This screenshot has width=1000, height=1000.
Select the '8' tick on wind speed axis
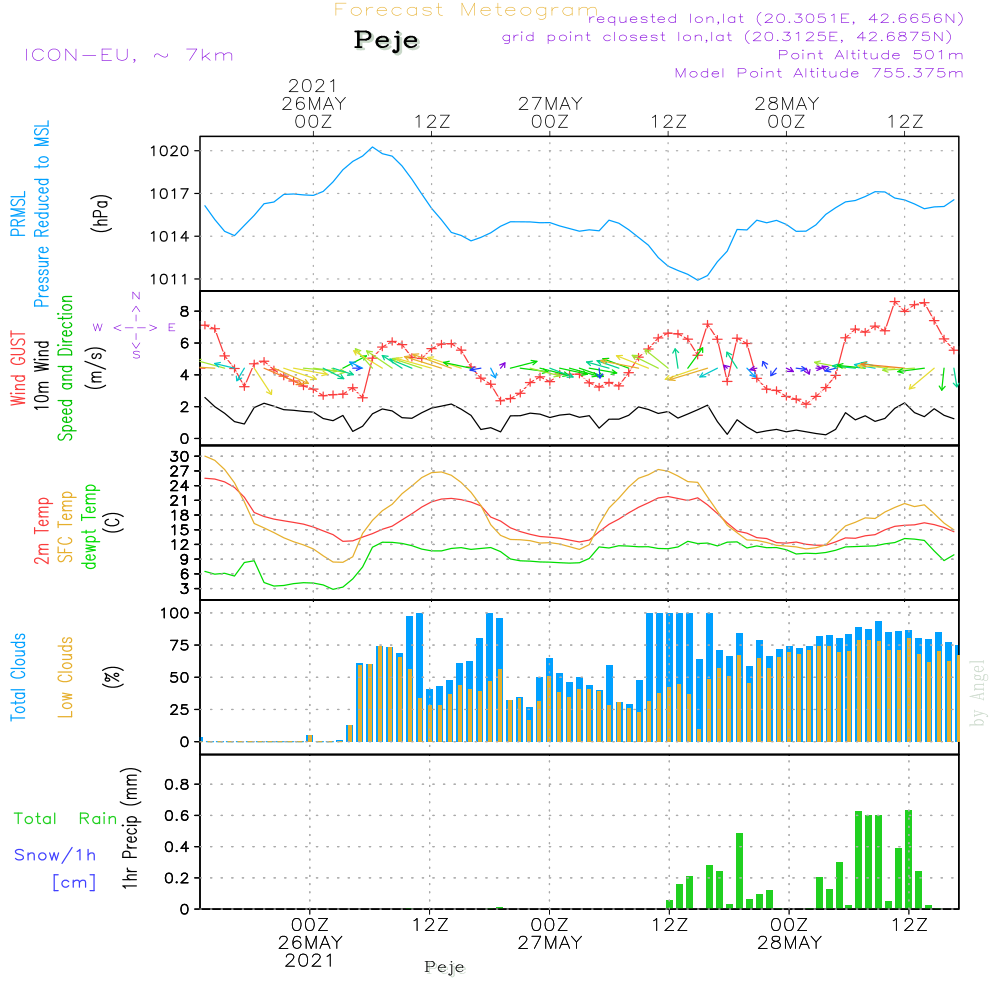(x=184, y=311)
